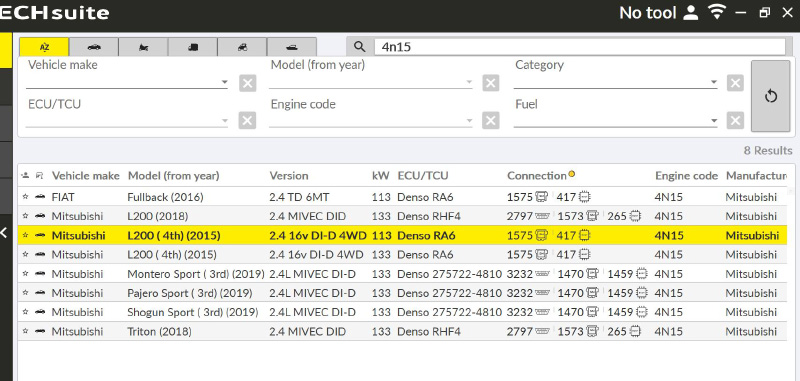Sort by Engine code column header
The image size is (800, 381).
point(686,176)
